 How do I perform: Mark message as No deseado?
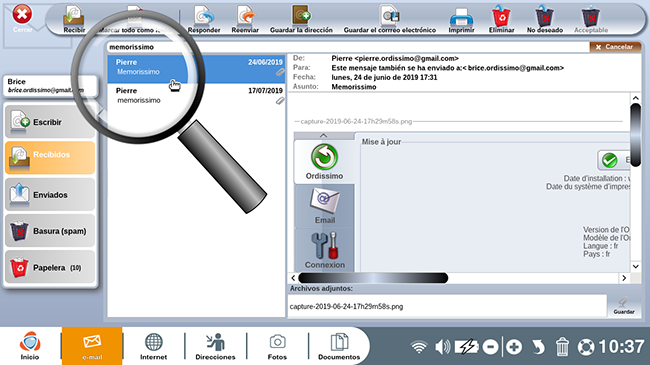(545, 19)
